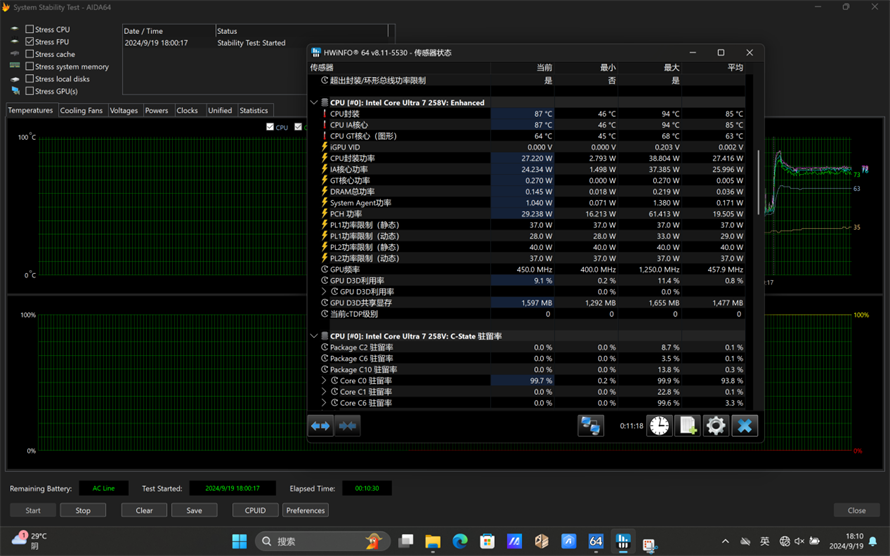Enable the Stress GPU(s) checkbox
The width and height of the screenshot is (890, 556).
(x=30, y=91)
